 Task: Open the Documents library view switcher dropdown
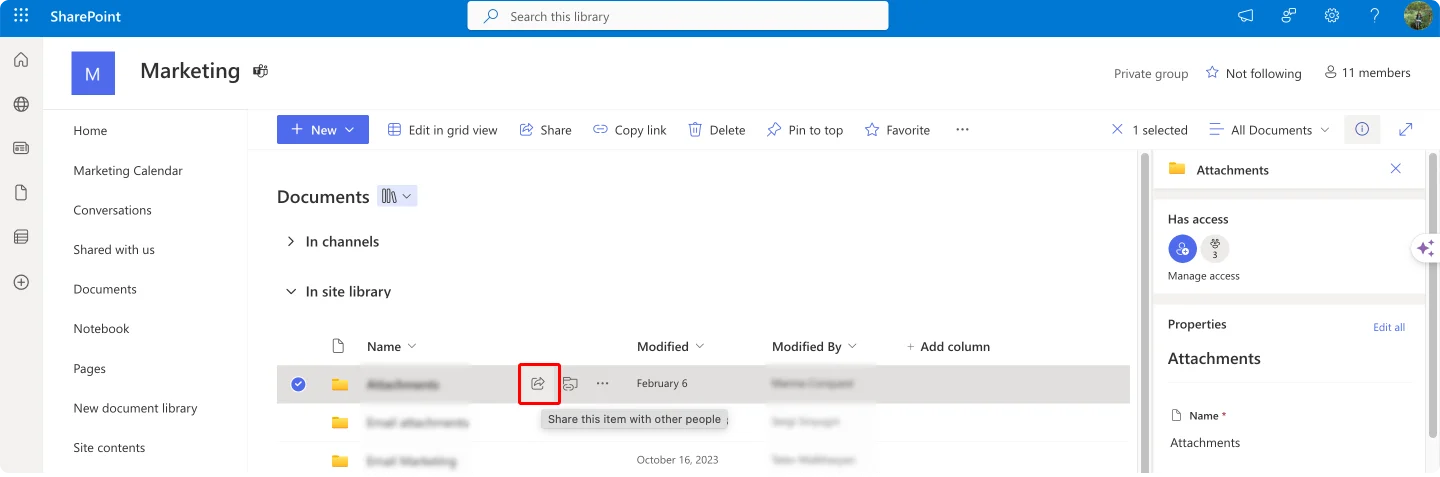397,197
